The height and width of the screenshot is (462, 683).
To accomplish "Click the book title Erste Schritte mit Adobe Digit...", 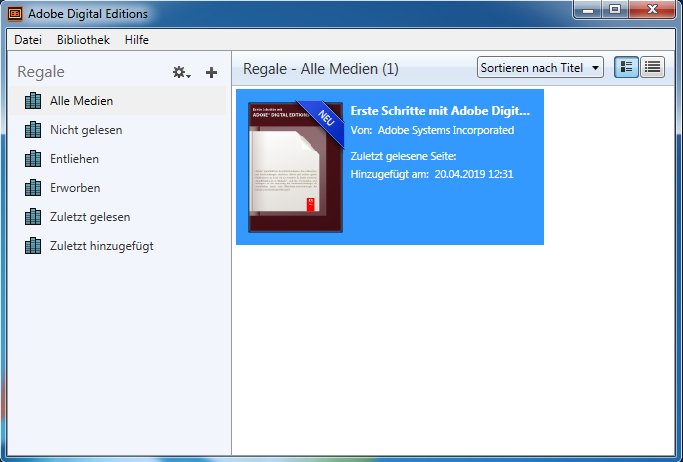I will (440, 111).
